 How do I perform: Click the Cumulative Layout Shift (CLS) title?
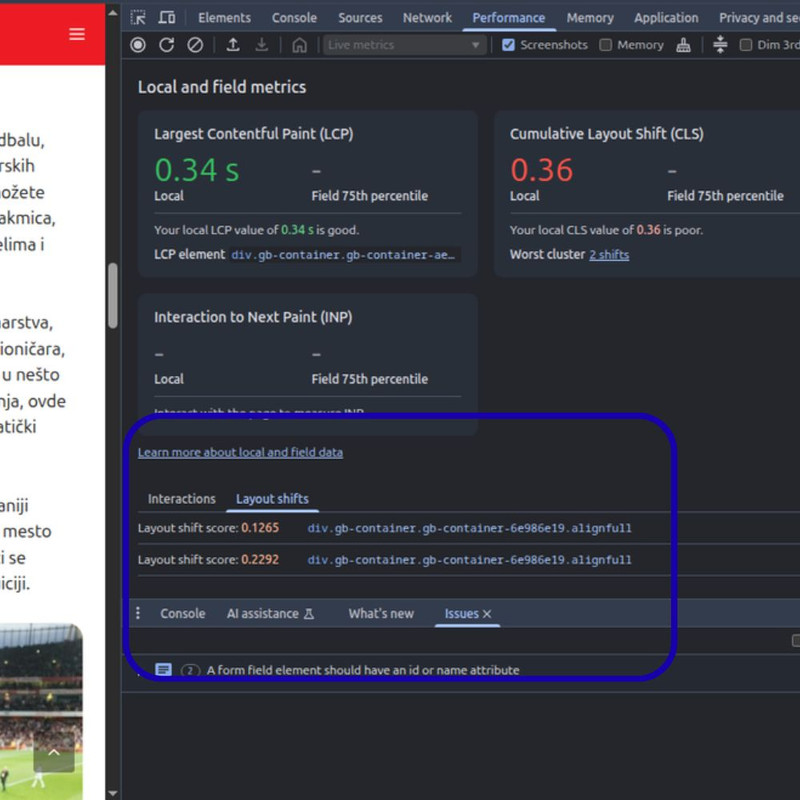click(607, 134)
